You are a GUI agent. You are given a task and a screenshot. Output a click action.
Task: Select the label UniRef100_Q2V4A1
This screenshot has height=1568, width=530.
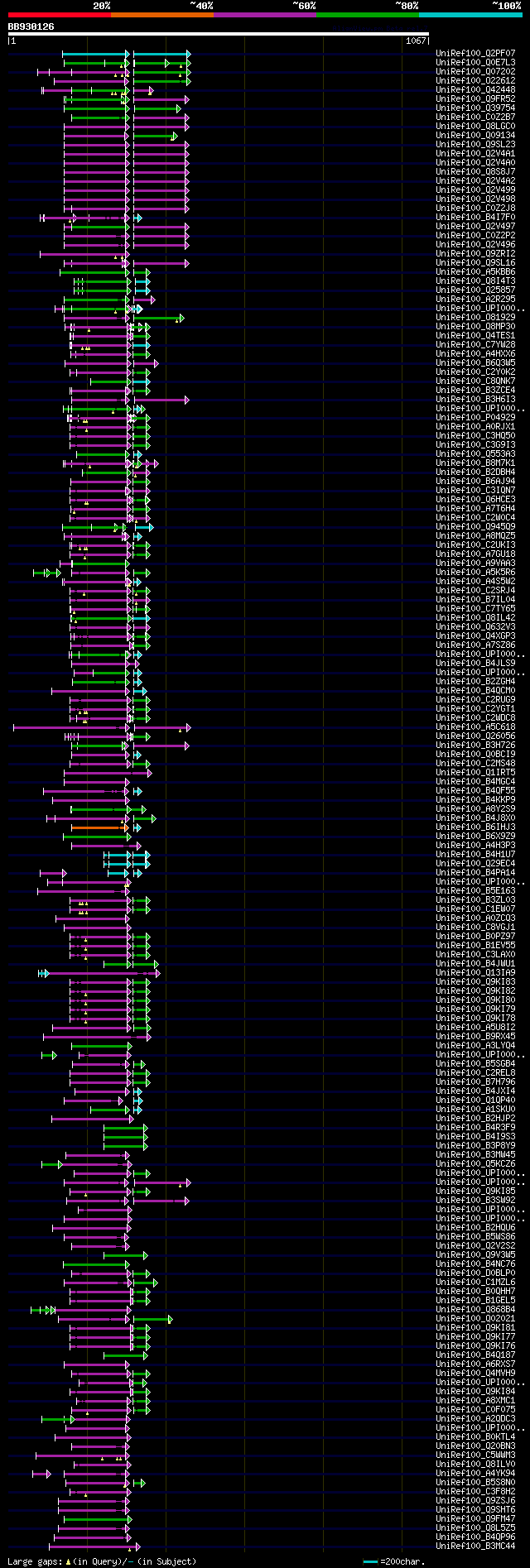(475, 154)
